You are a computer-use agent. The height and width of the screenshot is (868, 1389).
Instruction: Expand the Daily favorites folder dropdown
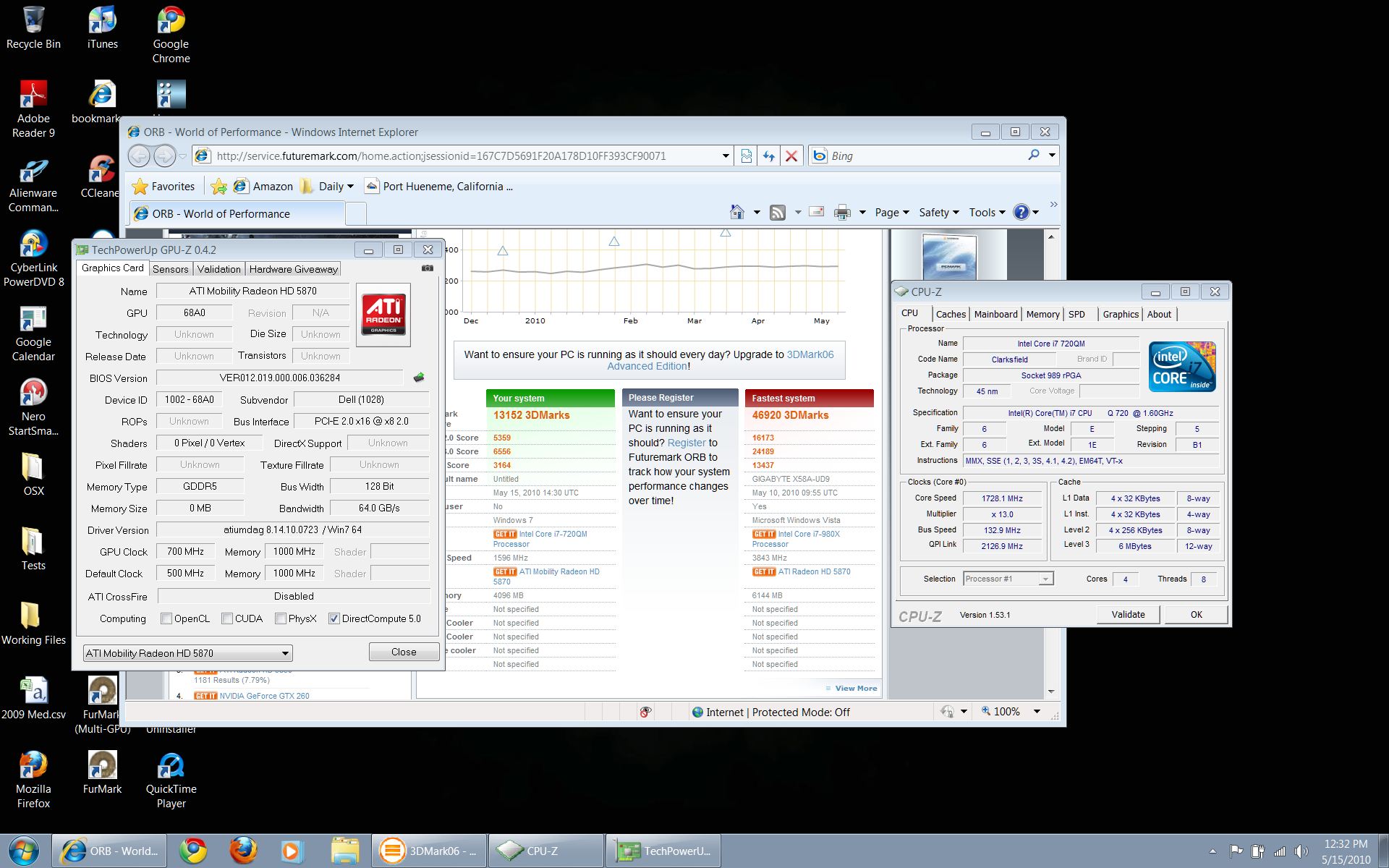[350, 187]
